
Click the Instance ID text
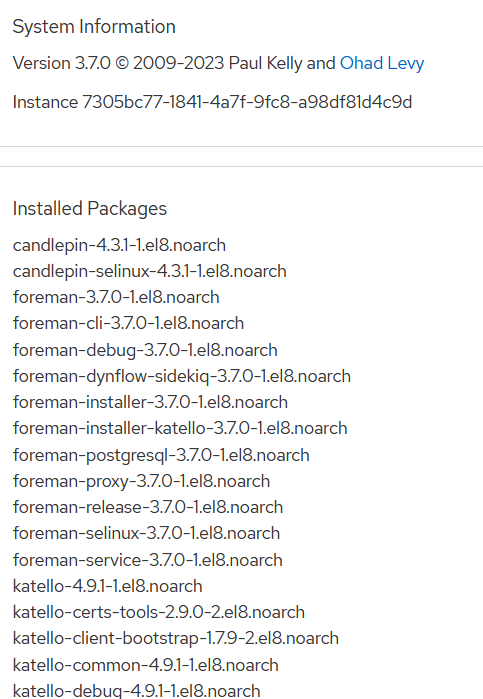tap(212, 102)
